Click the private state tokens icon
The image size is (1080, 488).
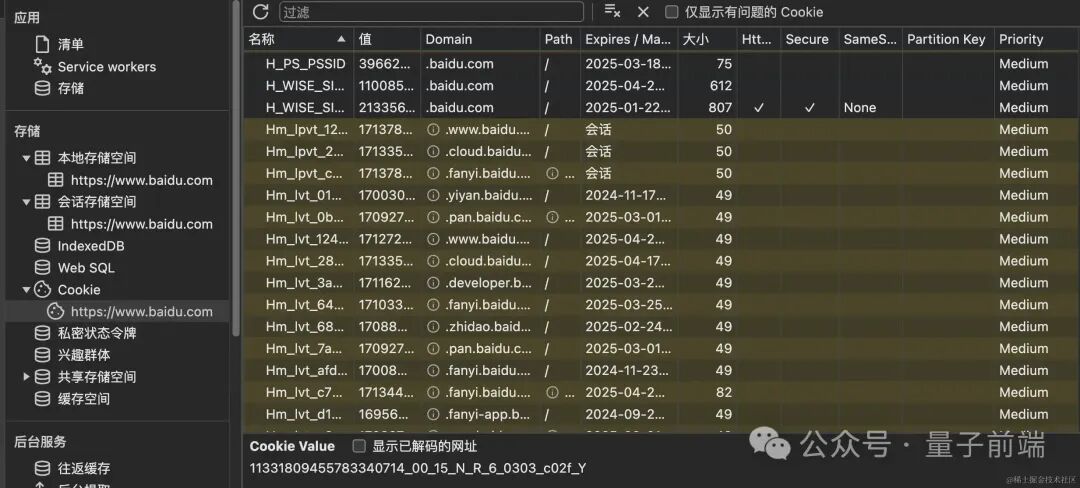pos(43,333)
